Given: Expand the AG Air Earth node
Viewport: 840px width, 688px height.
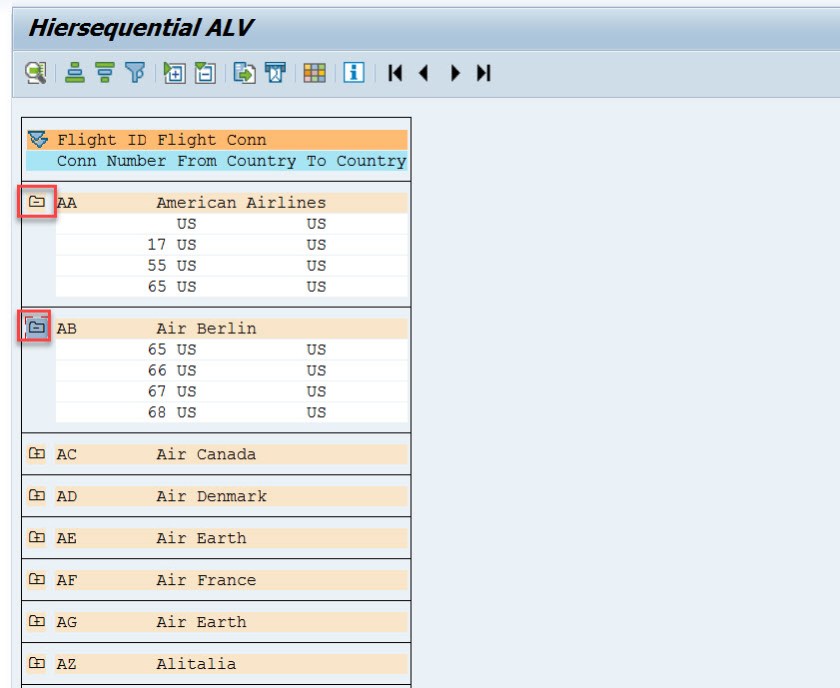Looking at the screenshot, I should click(x=36, y=621).
